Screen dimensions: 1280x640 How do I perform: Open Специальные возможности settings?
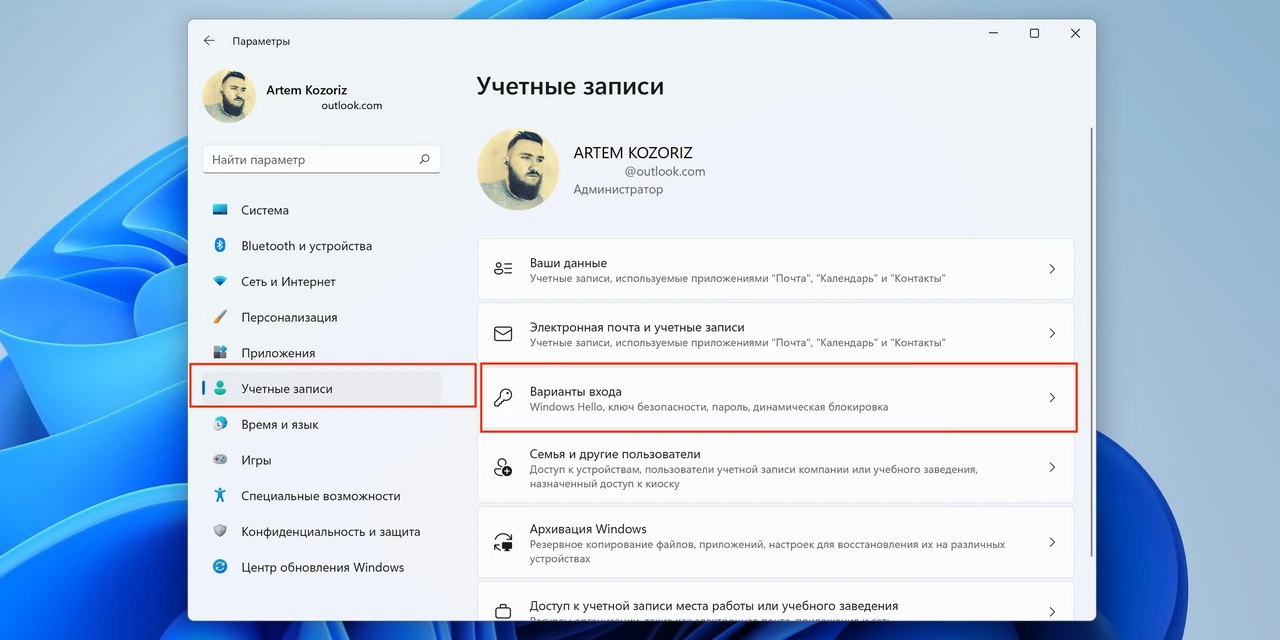click(322, 496)
